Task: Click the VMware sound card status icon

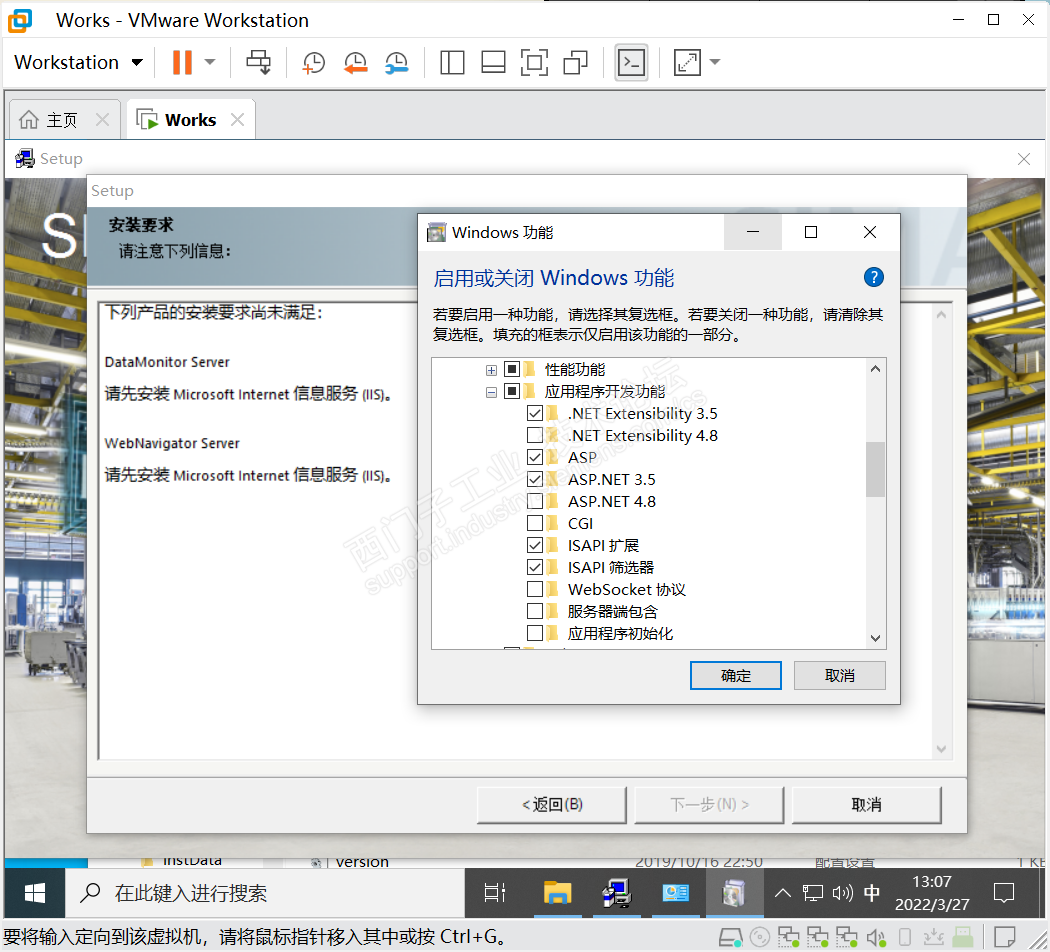Action: (876, 937)
